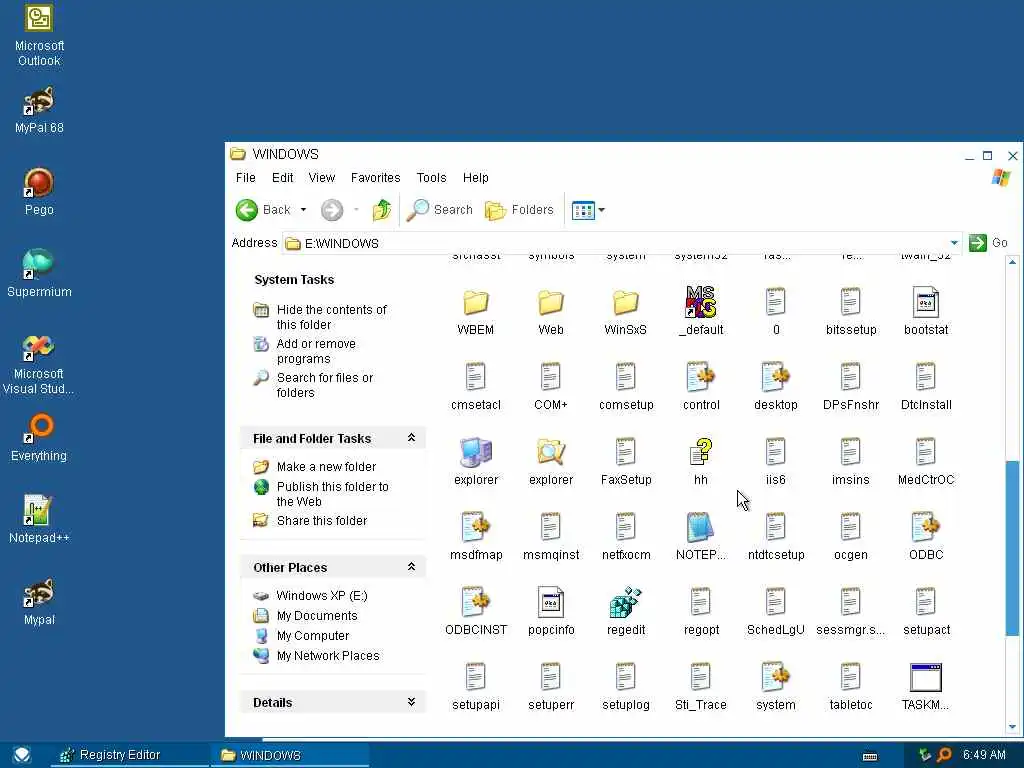Click the Back button
The image size is (1024, 768).
click(x=263, y=210)
